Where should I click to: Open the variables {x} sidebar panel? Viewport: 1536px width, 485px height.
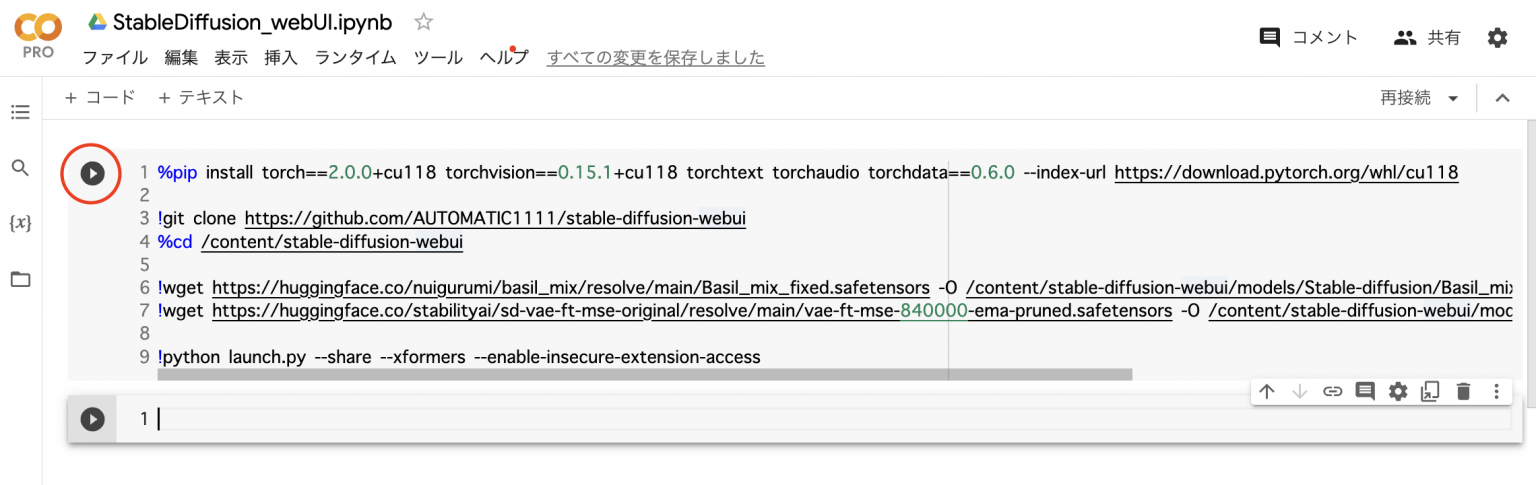coord(20,223)
